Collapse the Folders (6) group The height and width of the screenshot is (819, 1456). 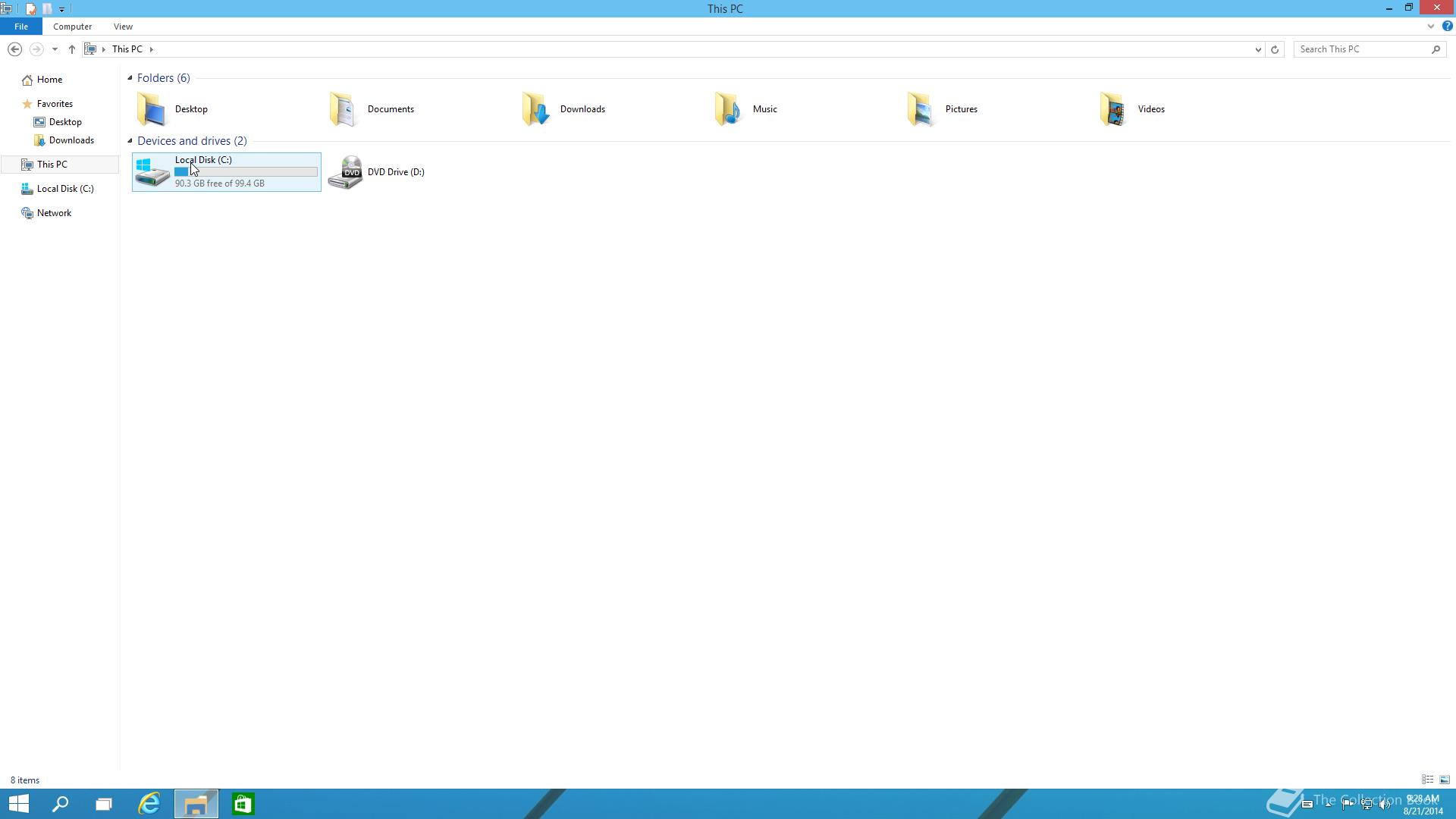click(130, 78)
